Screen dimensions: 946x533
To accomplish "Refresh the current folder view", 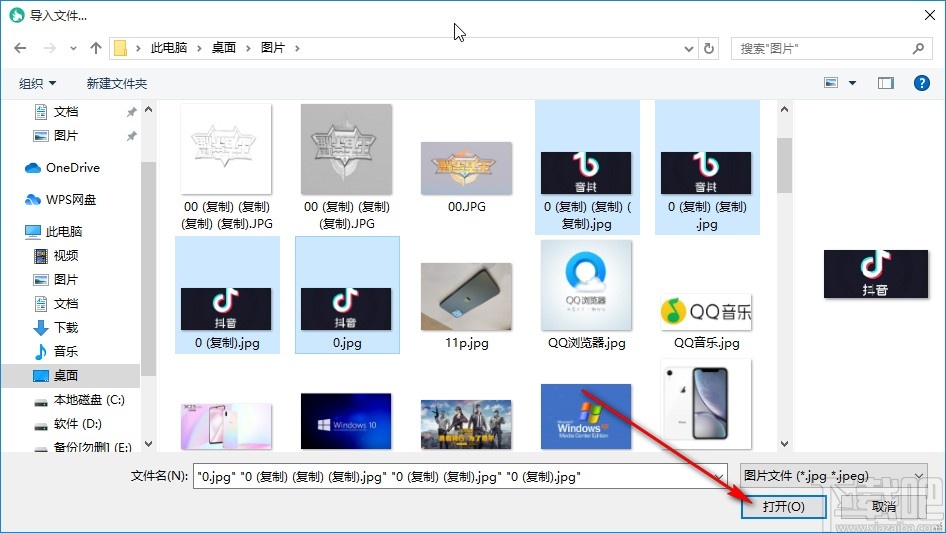I will pos(710,48).
